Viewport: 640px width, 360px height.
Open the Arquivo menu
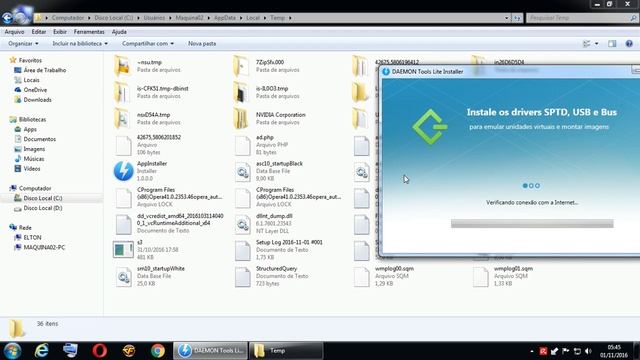[14, 31]
